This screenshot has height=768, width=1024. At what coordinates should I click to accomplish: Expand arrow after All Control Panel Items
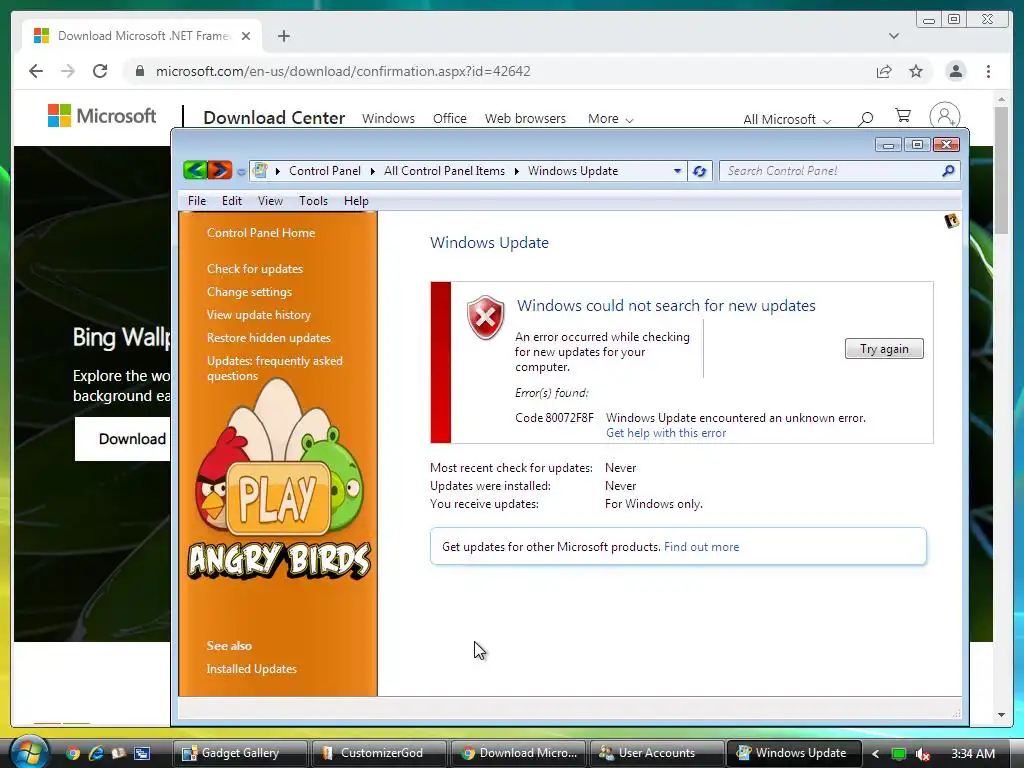(x=517, y=171)
